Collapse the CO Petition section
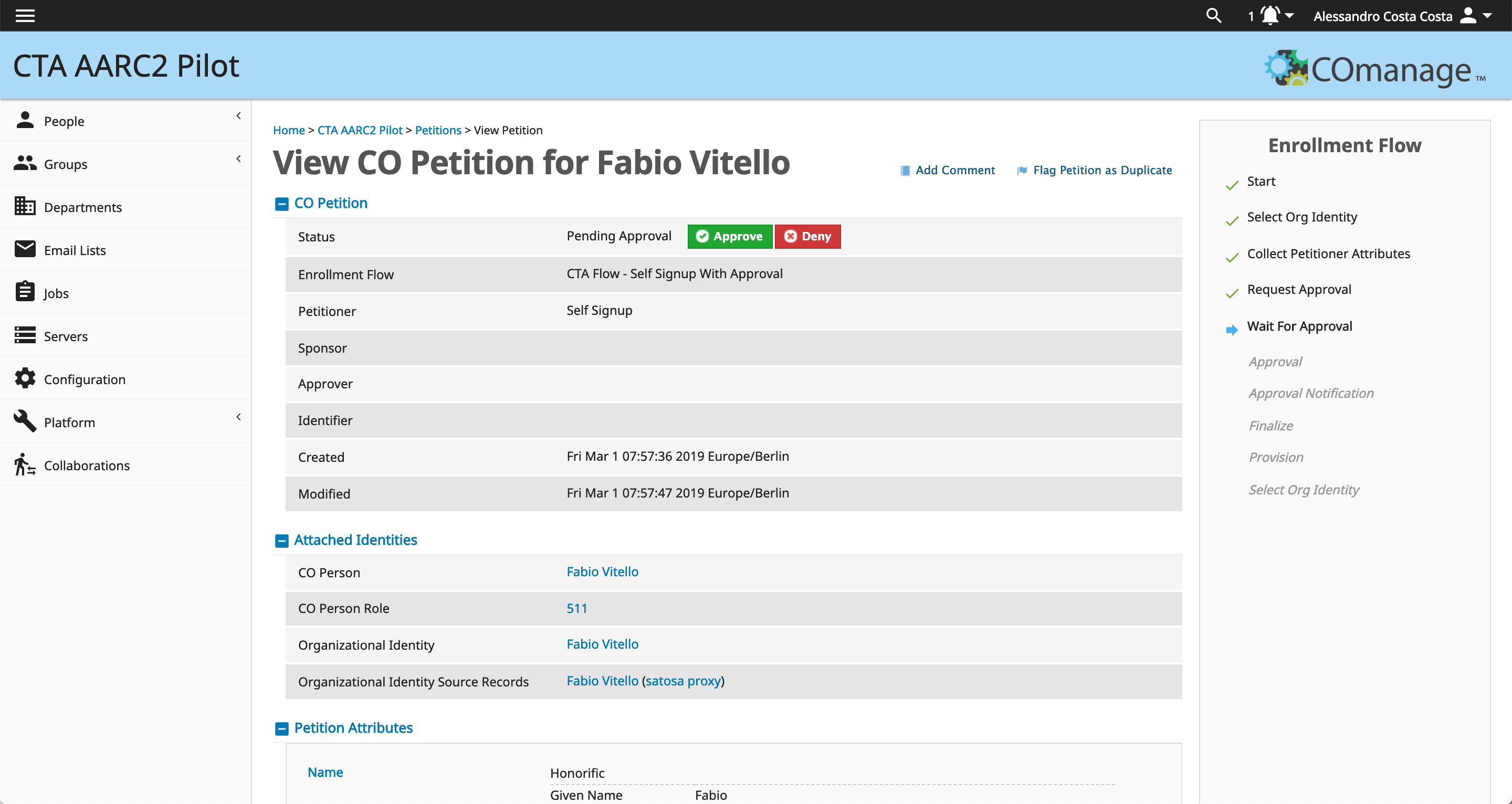This screenshot has width=1512, height=804. (282, 204)
